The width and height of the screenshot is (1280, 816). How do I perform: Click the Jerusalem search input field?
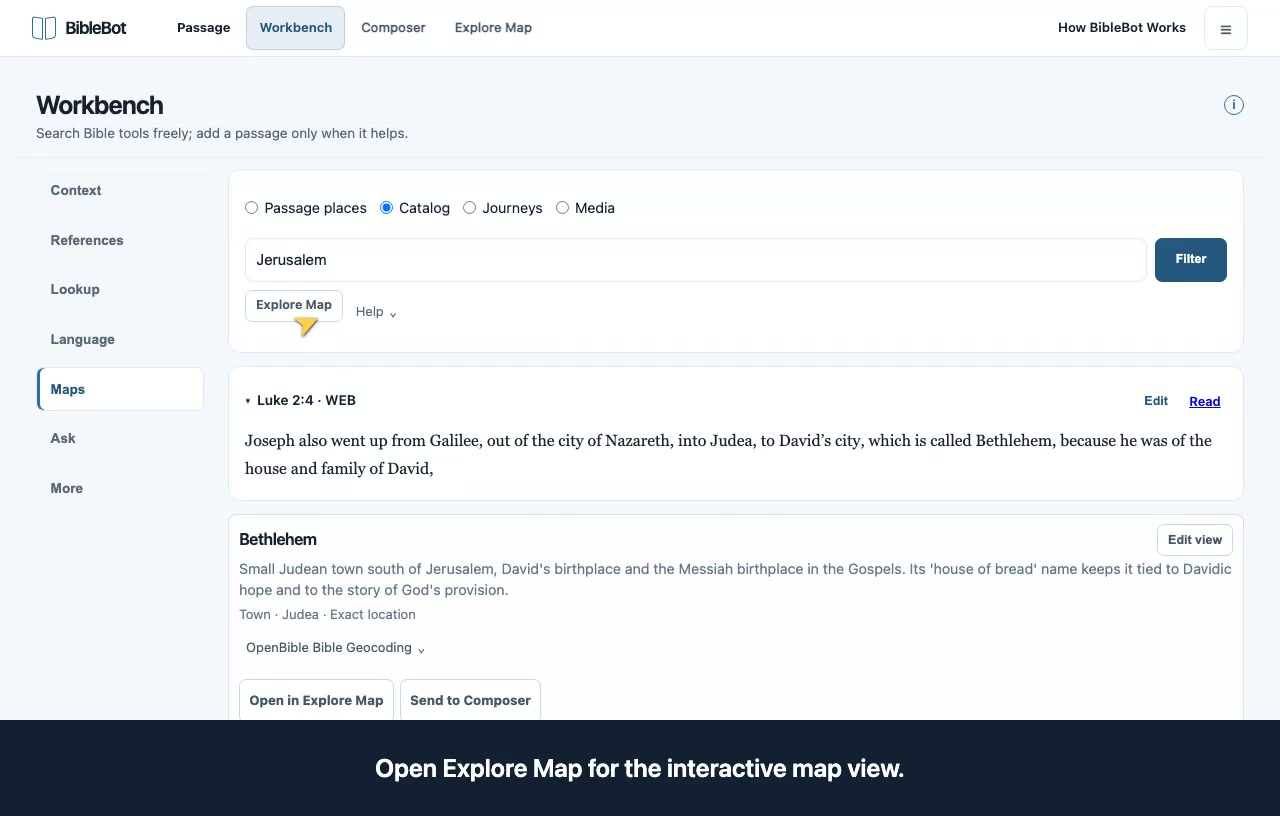click(x=696, y=260)
